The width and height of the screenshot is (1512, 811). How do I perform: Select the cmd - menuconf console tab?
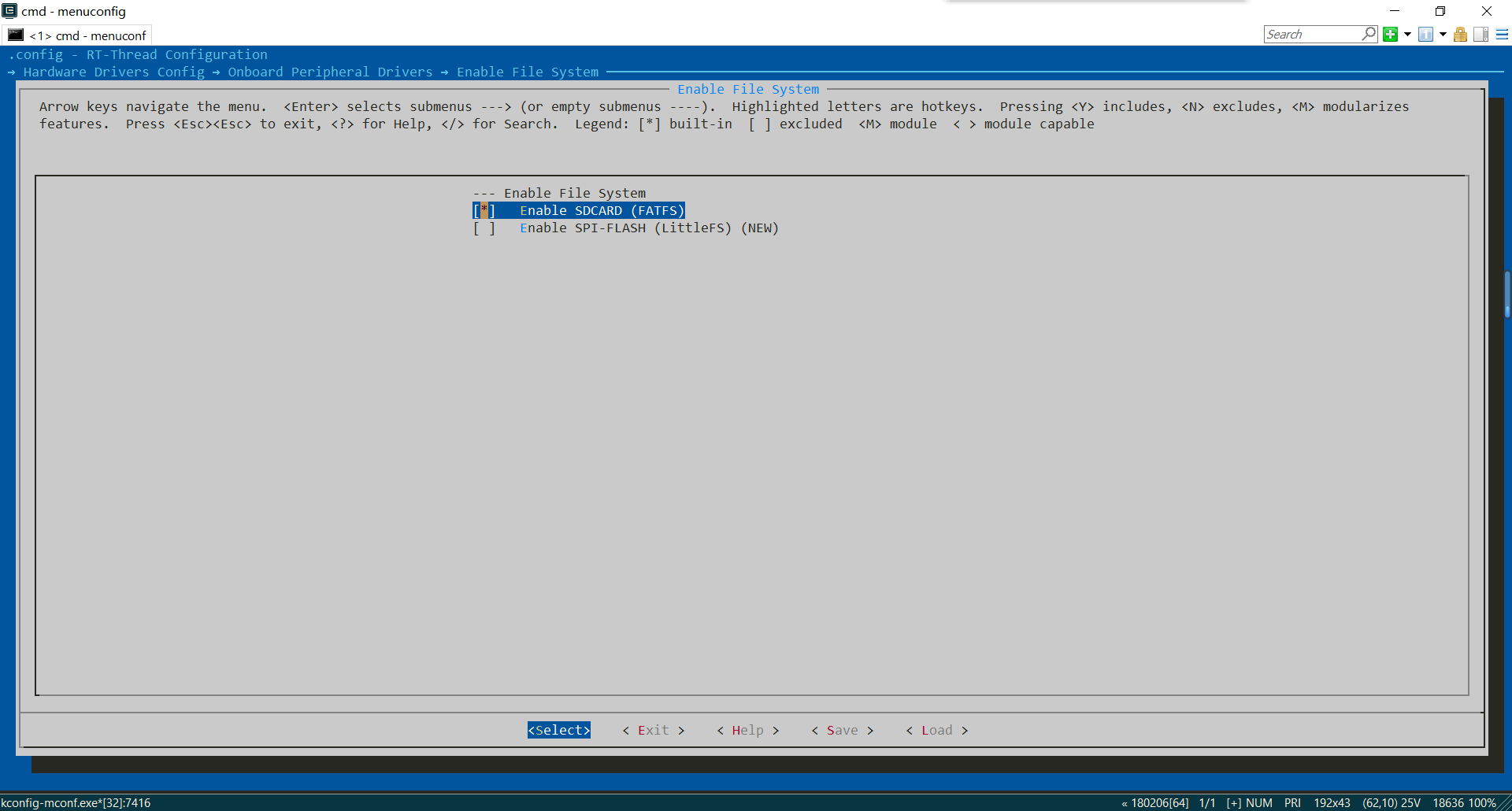(x=77, y=35)
